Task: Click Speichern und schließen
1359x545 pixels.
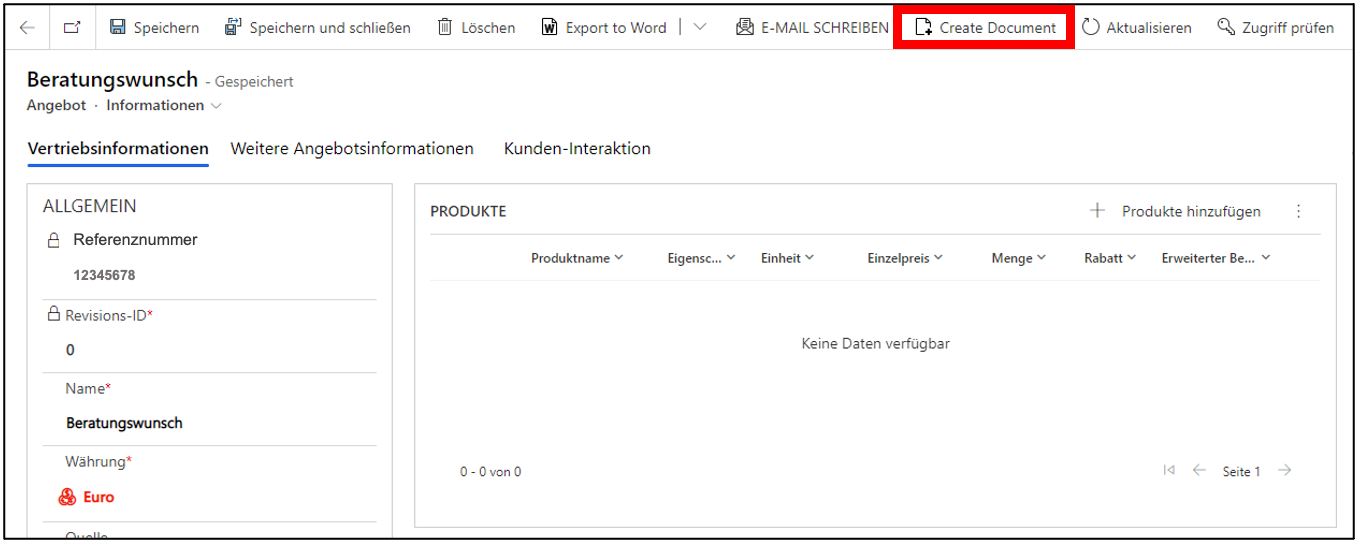Action: click(318, 28)
